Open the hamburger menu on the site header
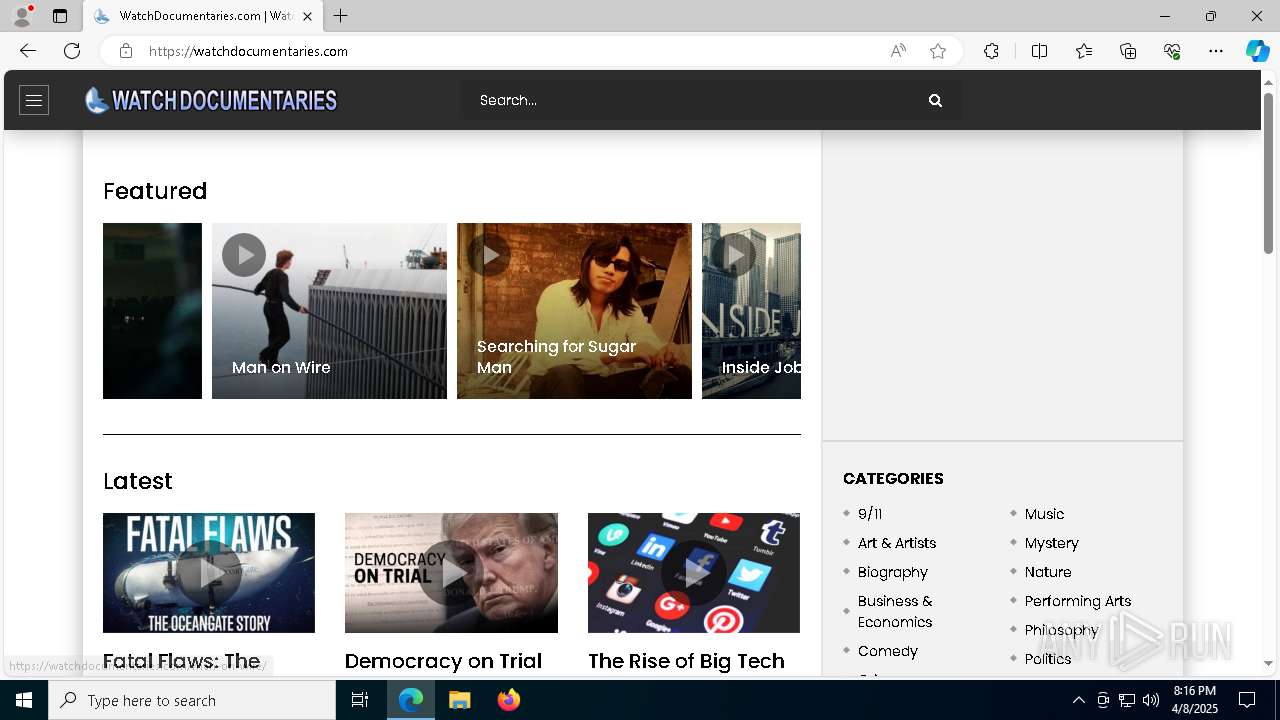 34,100
